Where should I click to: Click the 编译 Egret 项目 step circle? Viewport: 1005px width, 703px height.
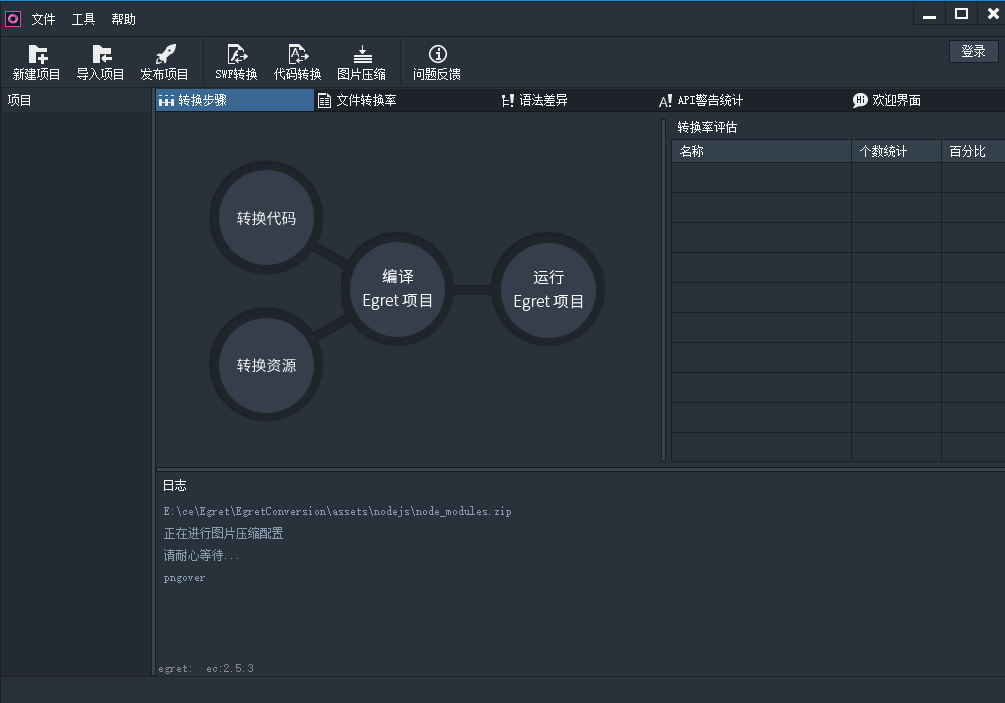point(397,289)
